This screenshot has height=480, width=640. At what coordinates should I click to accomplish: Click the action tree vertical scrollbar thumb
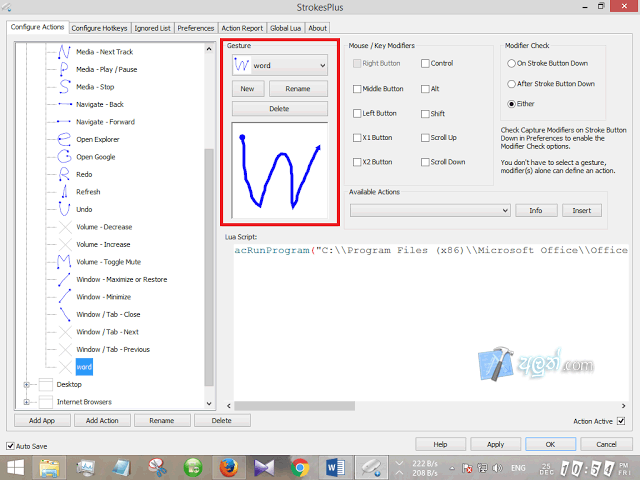[x=209, y=267]
